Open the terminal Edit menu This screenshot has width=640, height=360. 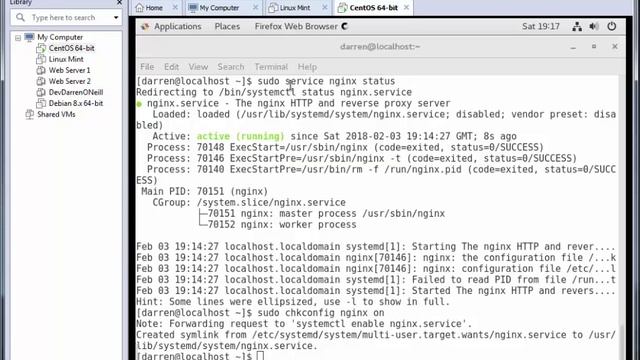[171, 67]
